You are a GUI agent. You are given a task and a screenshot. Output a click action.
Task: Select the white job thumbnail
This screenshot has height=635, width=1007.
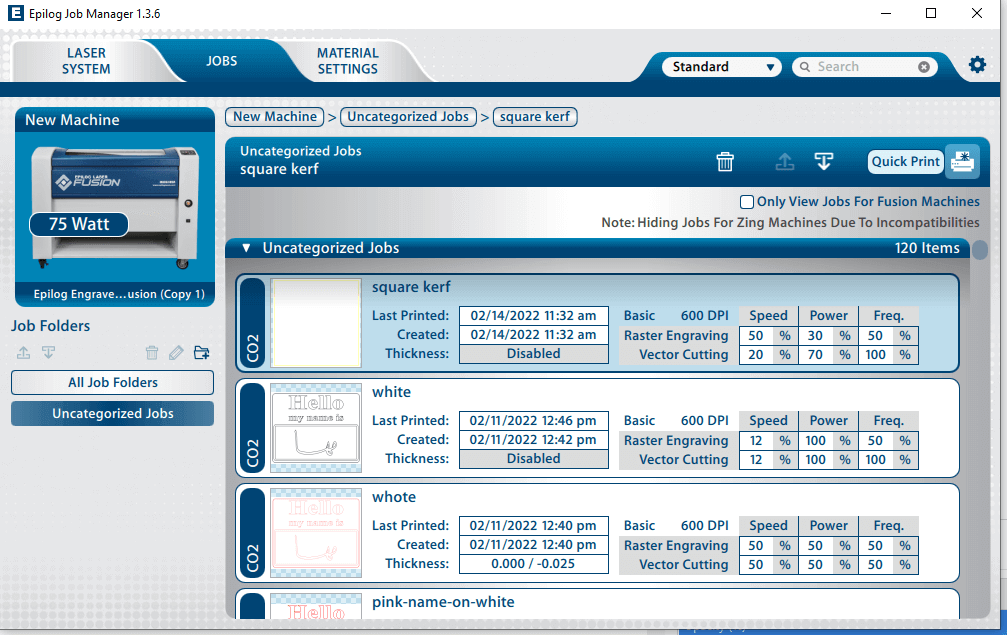(316, 428)
